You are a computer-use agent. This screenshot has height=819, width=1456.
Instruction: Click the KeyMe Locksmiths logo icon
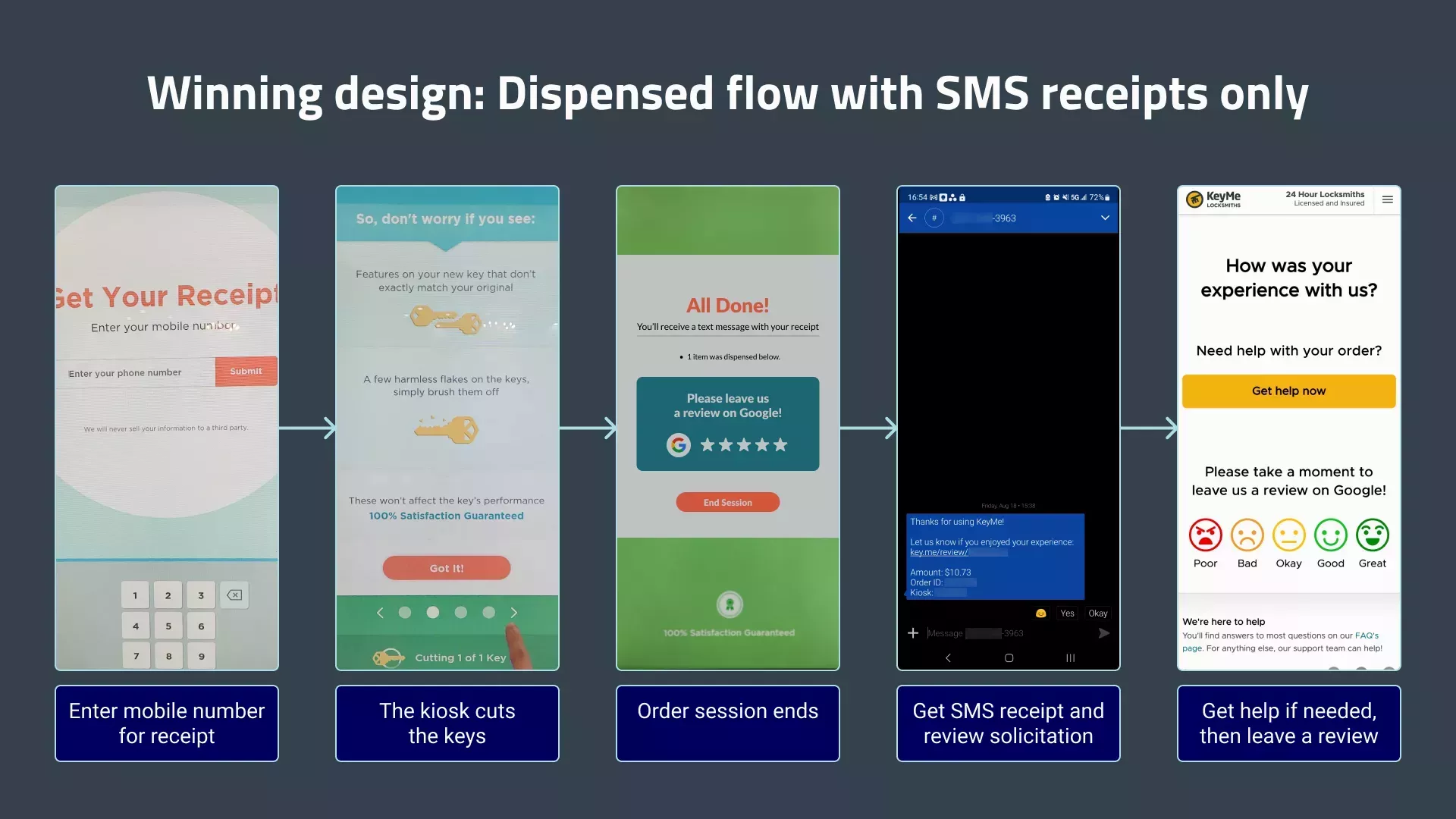[x=1195, y=200]
